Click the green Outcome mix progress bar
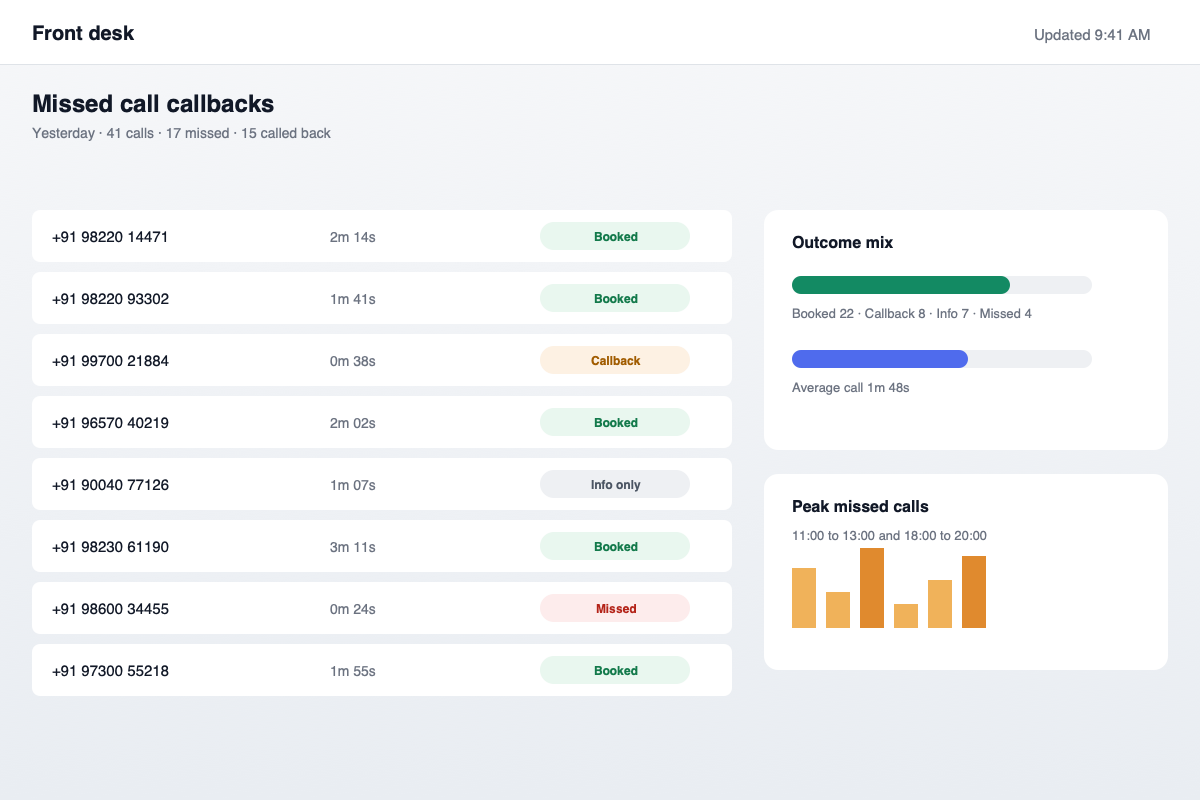This screenshot has height=800, width=1200. pyautogui.click(x=901, y=285)
